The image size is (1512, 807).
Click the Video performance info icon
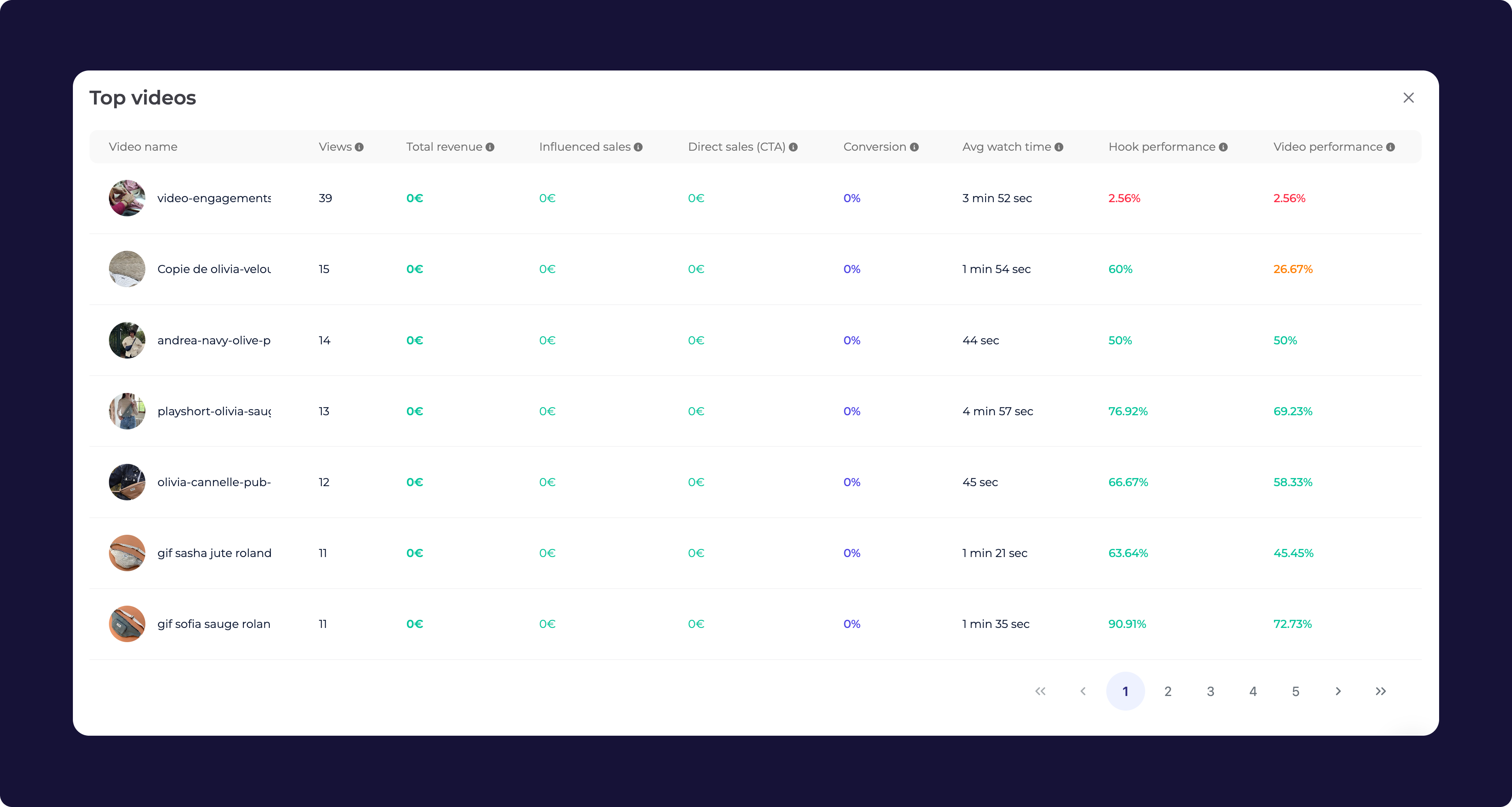[1391, 147]
